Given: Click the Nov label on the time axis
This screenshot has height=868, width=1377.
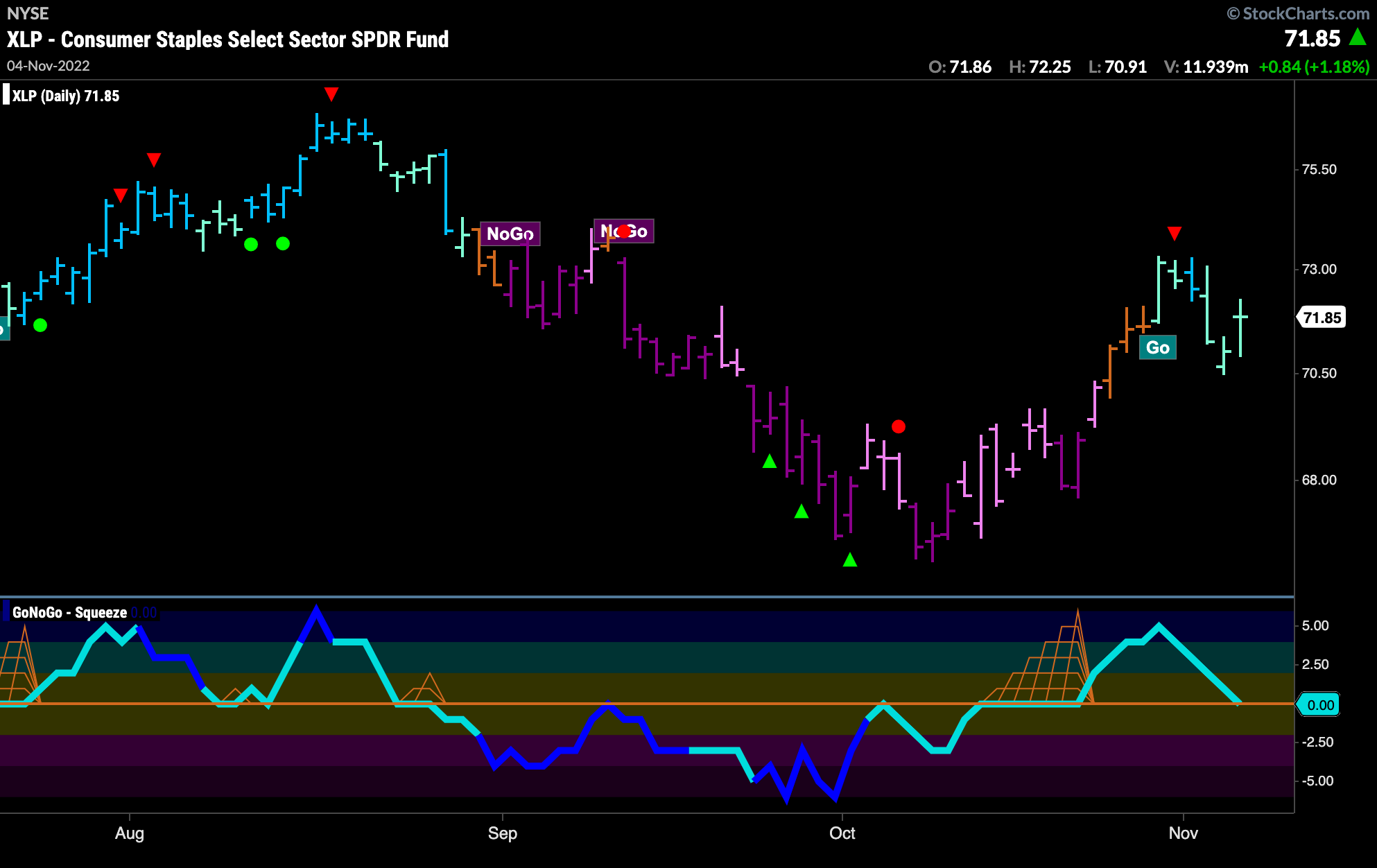Looking at the screenshot, I should click(x=1184, y=833).
